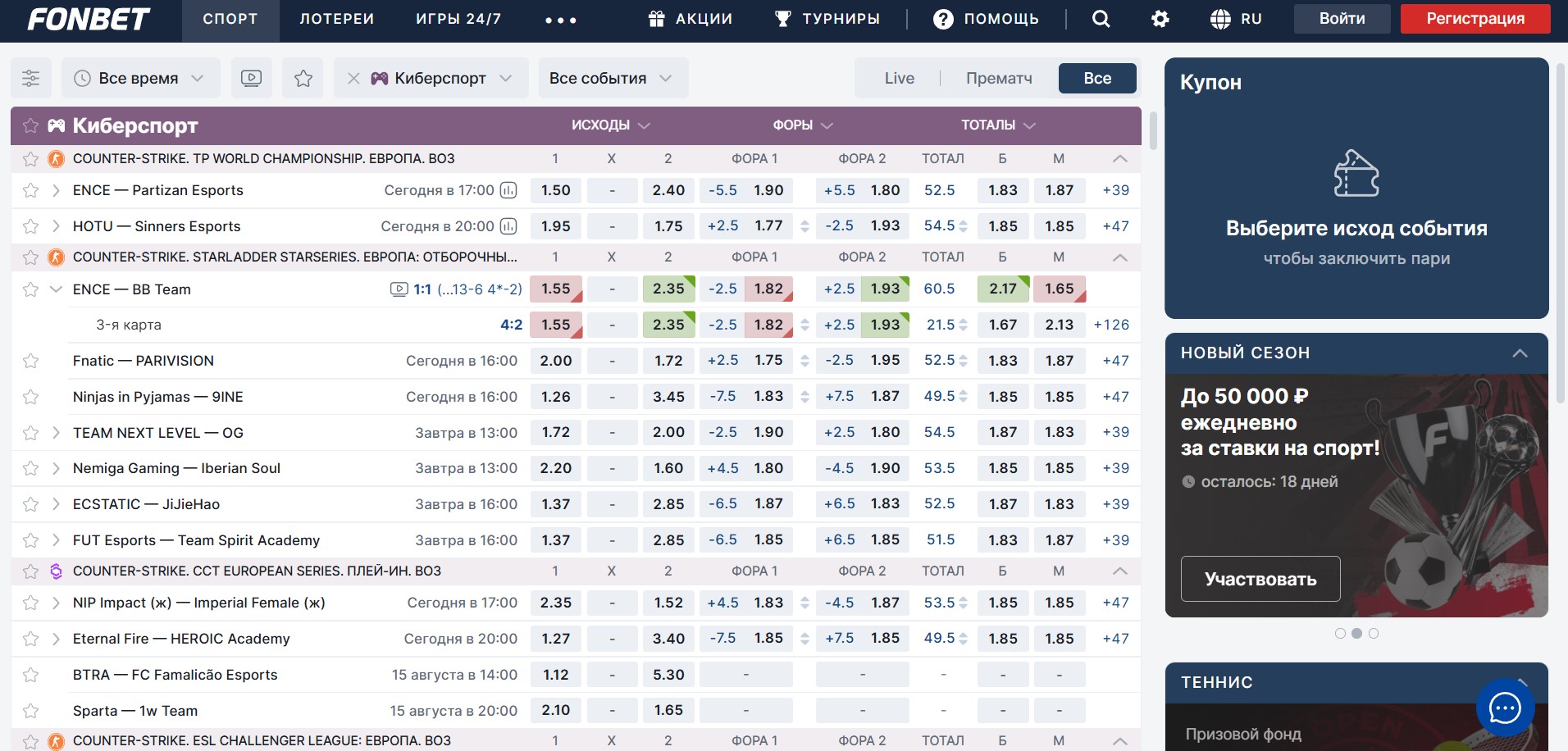Click the Регистрация button
Viewport: 1568px width, 751px height.
1475,19
